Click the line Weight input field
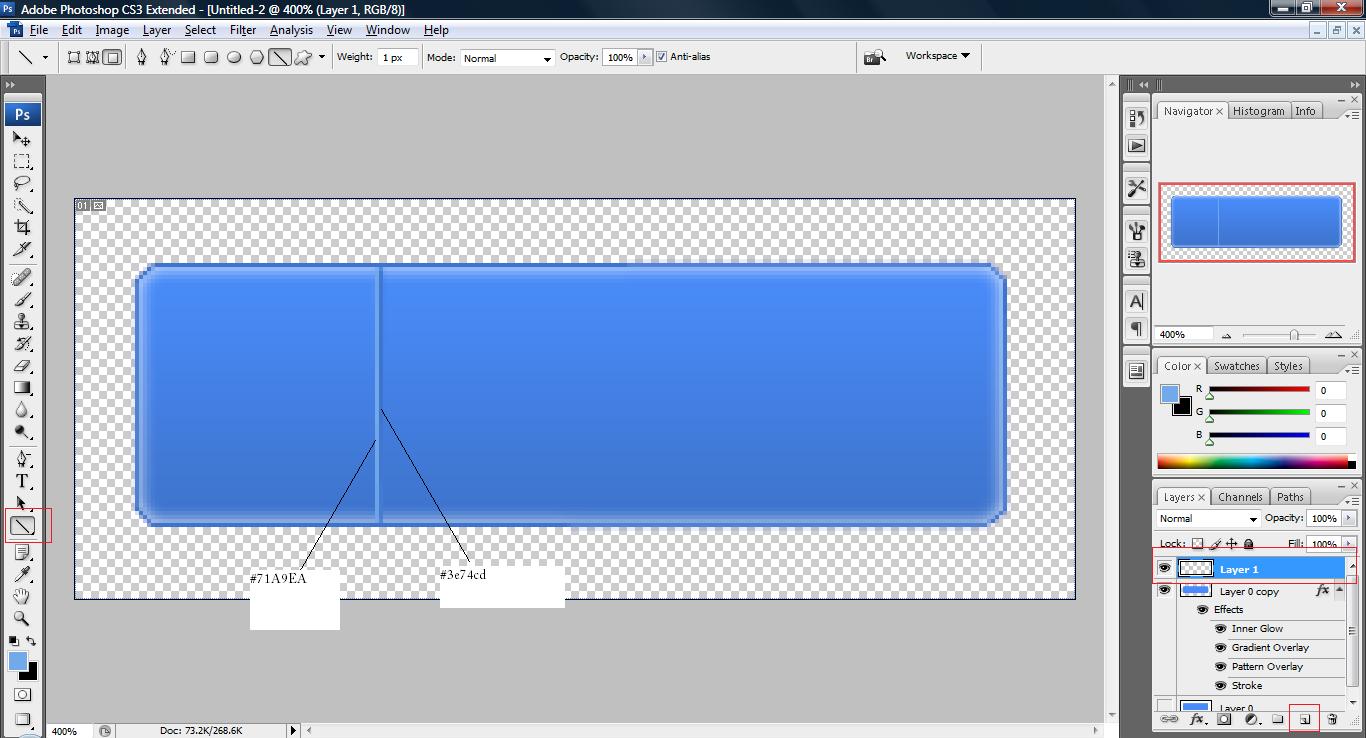This screenshot has height=738, width=1366. coord(398,57)
